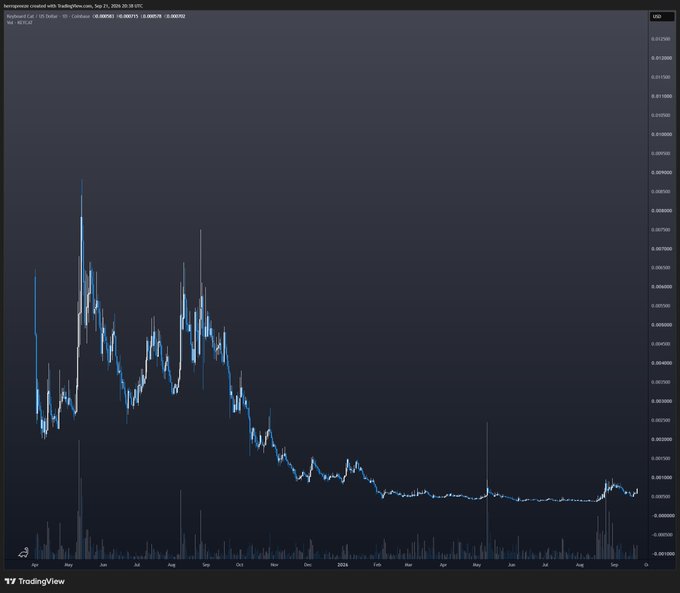Click the high value H0.000715 in legend
The width and height of the screenshot is (680, 593).
pyautogui.click(x=128, y=16)
